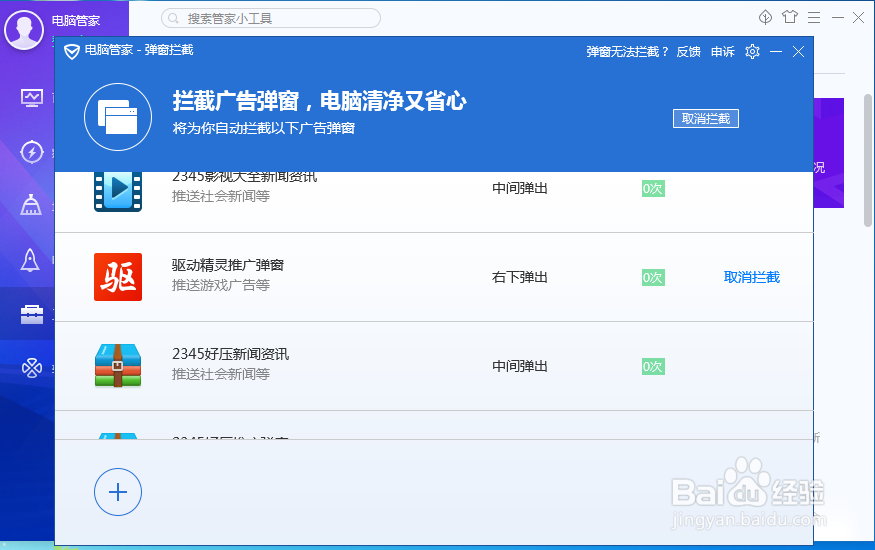
Task: Click 0次 count badge for 驱动精灵
Action: point(653,277)
